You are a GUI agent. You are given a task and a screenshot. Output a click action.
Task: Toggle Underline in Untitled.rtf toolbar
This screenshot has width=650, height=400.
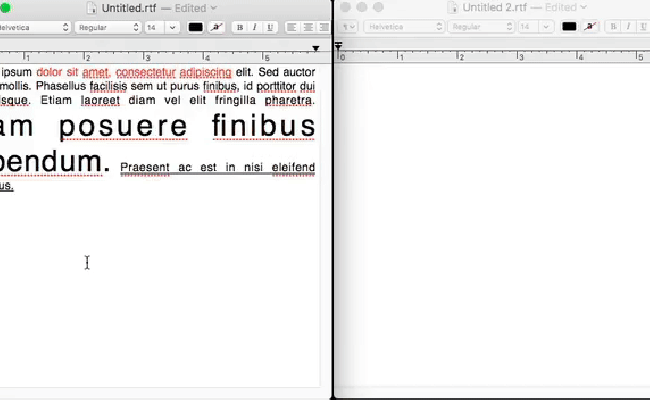(270, 27)
